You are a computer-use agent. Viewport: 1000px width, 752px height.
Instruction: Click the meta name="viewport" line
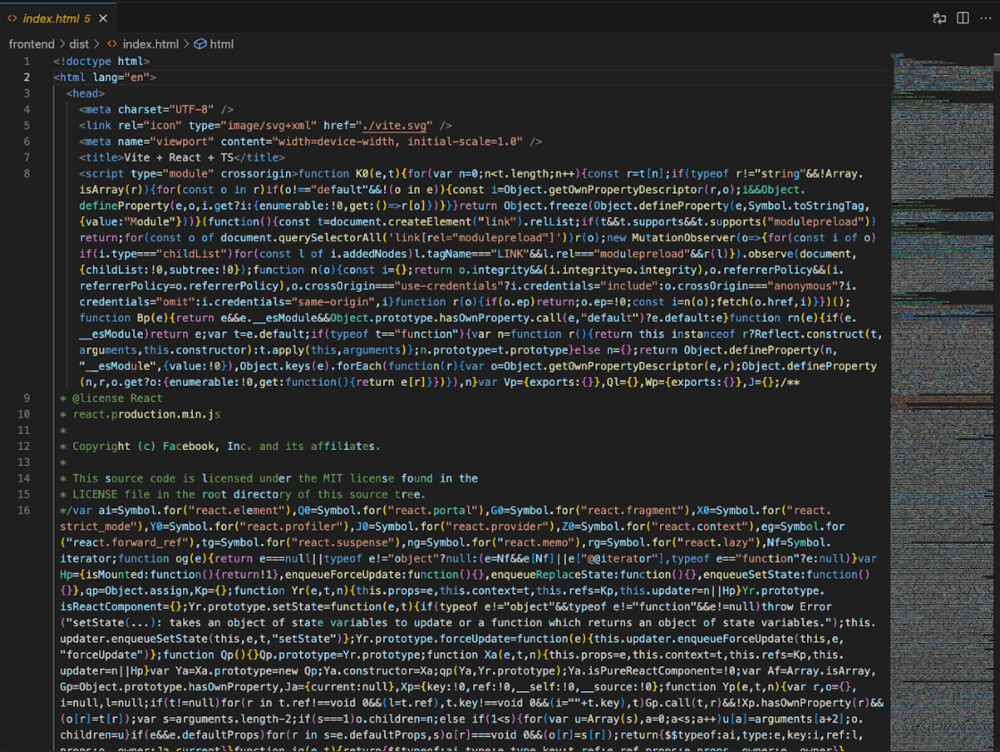pos(311,142)
